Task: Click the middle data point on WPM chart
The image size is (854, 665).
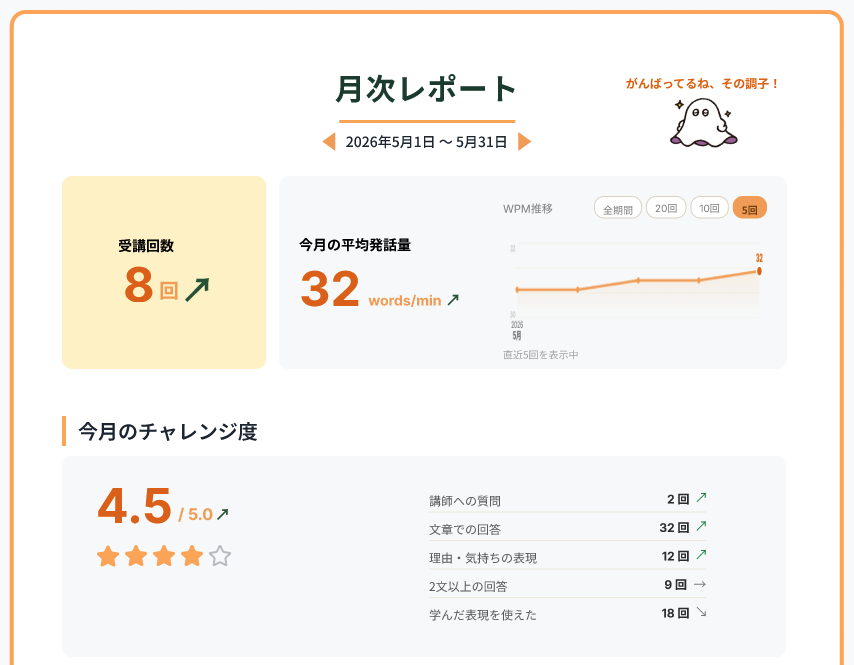Action: [638, 280]
